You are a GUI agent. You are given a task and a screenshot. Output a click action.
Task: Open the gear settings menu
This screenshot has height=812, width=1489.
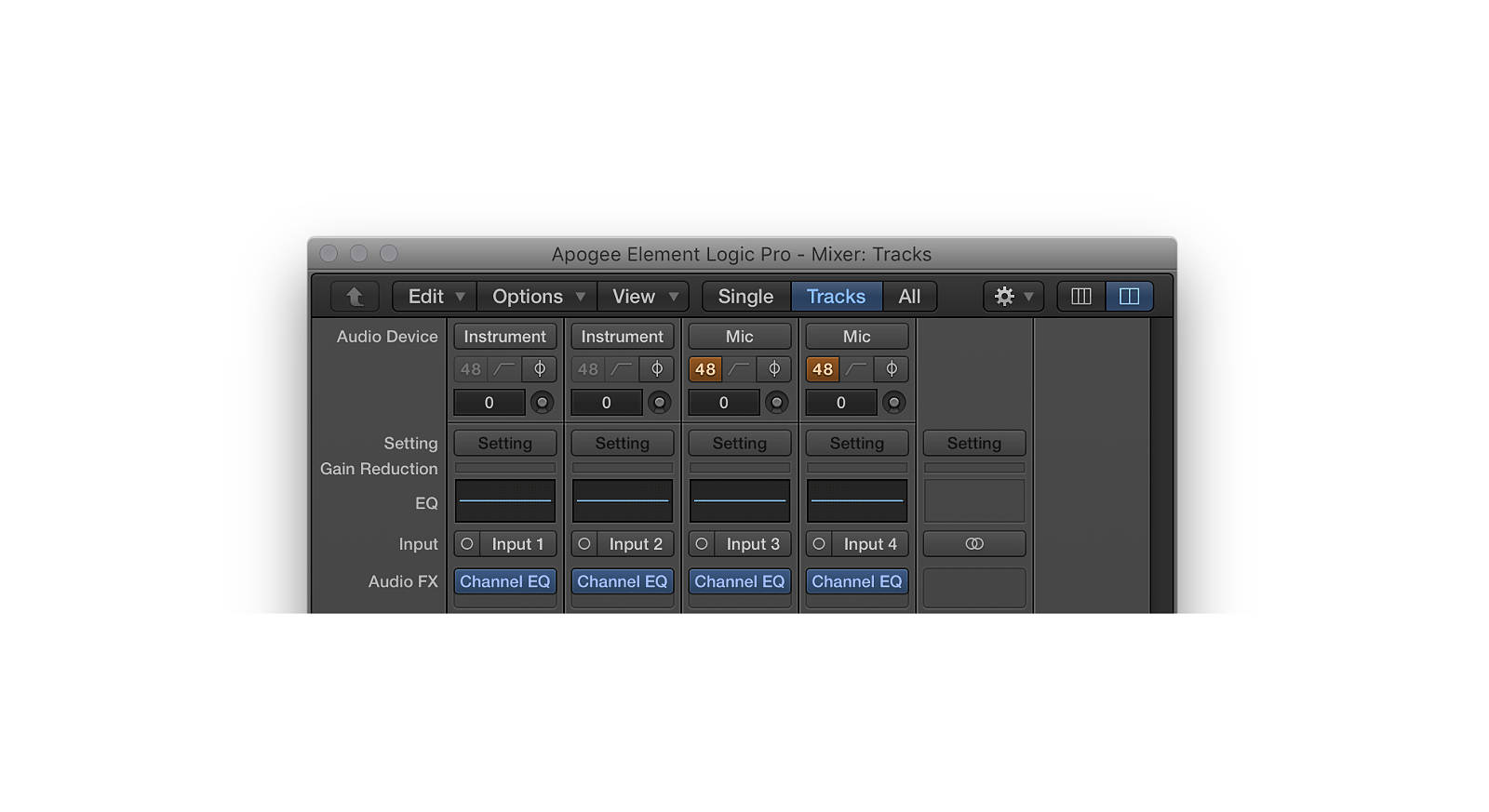click(x=1013, y=297)
